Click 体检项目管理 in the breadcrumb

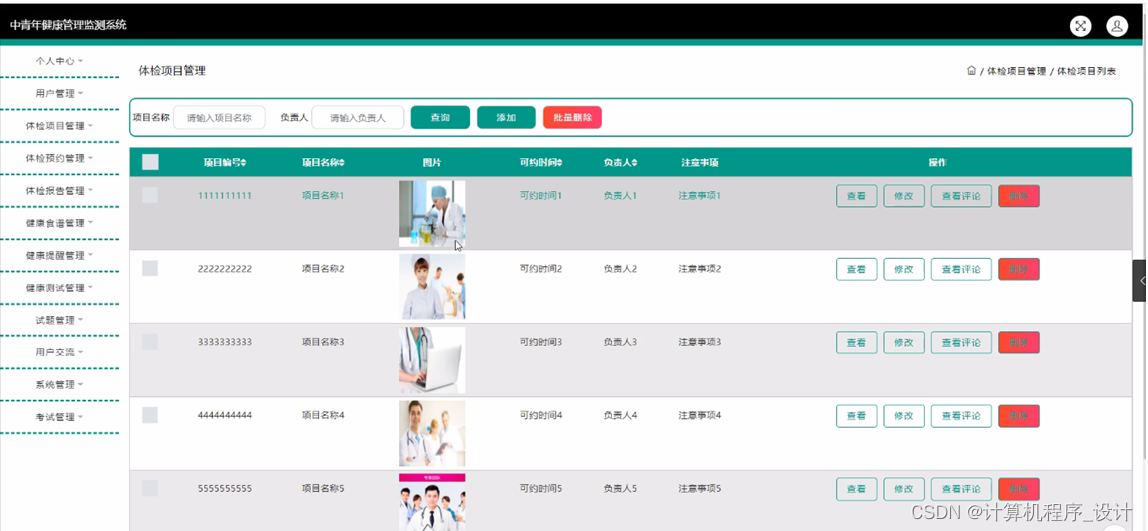pyautogui.click(x=1016, y=71)
